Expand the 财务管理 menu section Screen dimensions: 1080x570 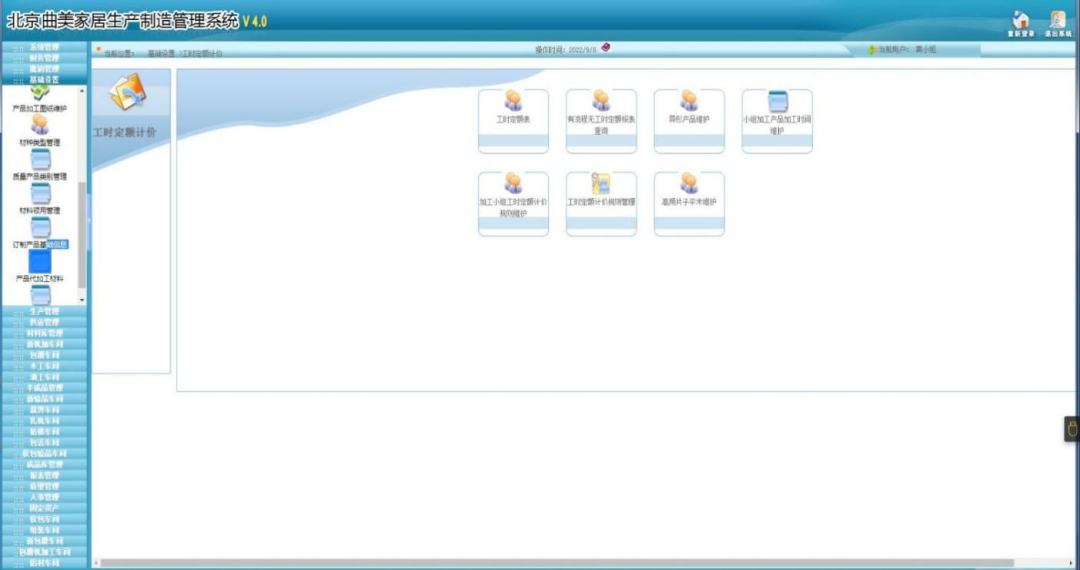(43, 58)
